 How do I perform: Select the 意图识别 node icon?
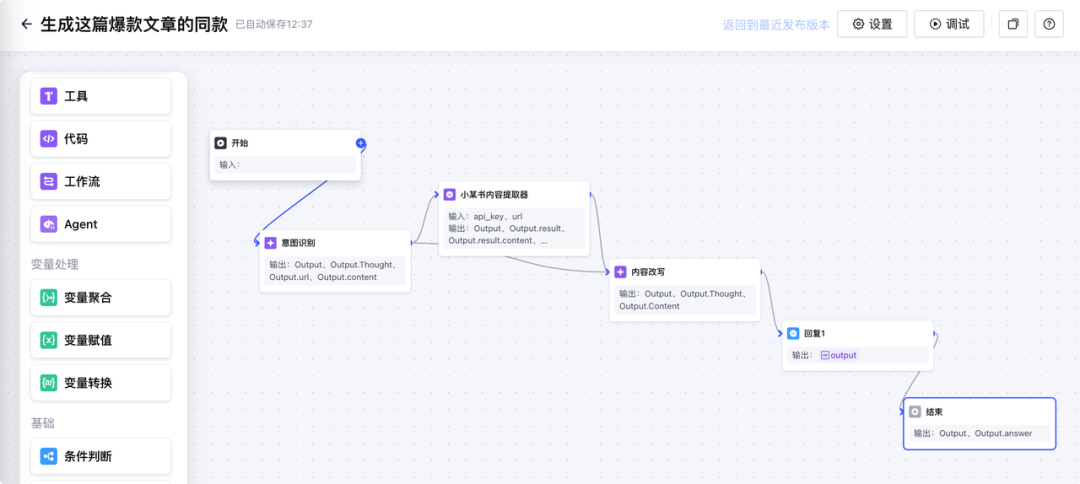[x=270, y=243]
